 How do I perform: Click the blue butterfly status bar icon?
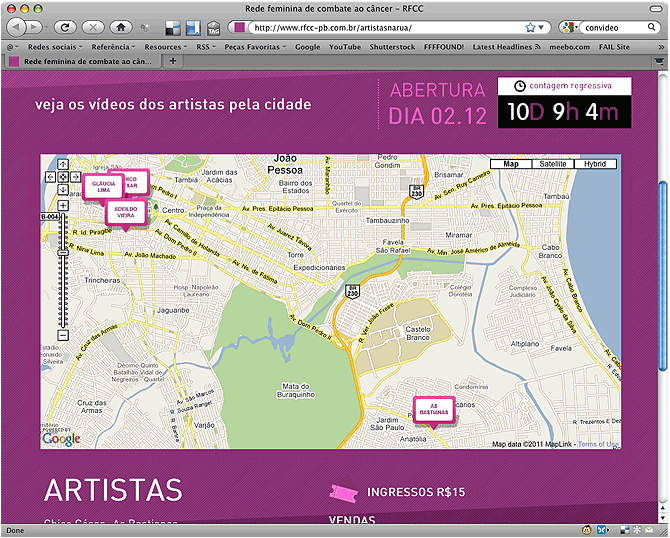point(602,530)
